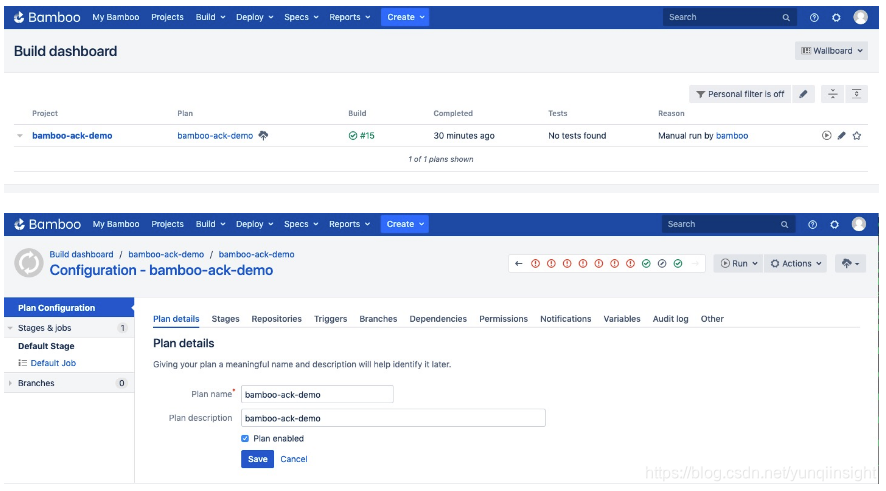Open the Build menu on the dashboard page
Image resolution: width=886 pixels, height=491 pixels.
[x=210, y=17]
